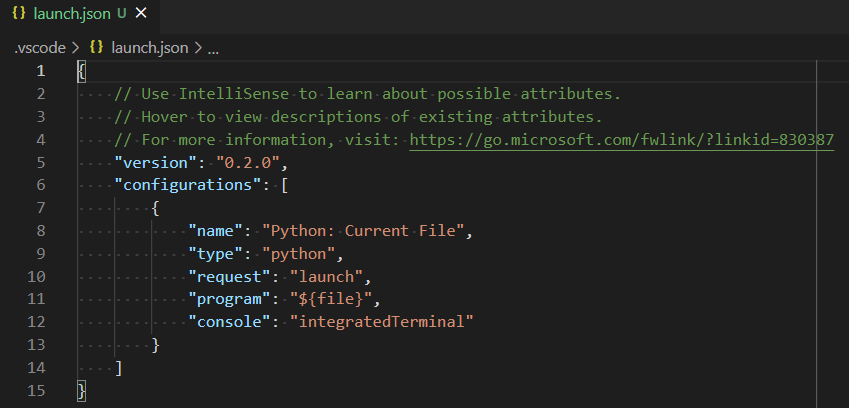
Task: Click the "integratedTerminal" value
Action: tap(382, 323)
